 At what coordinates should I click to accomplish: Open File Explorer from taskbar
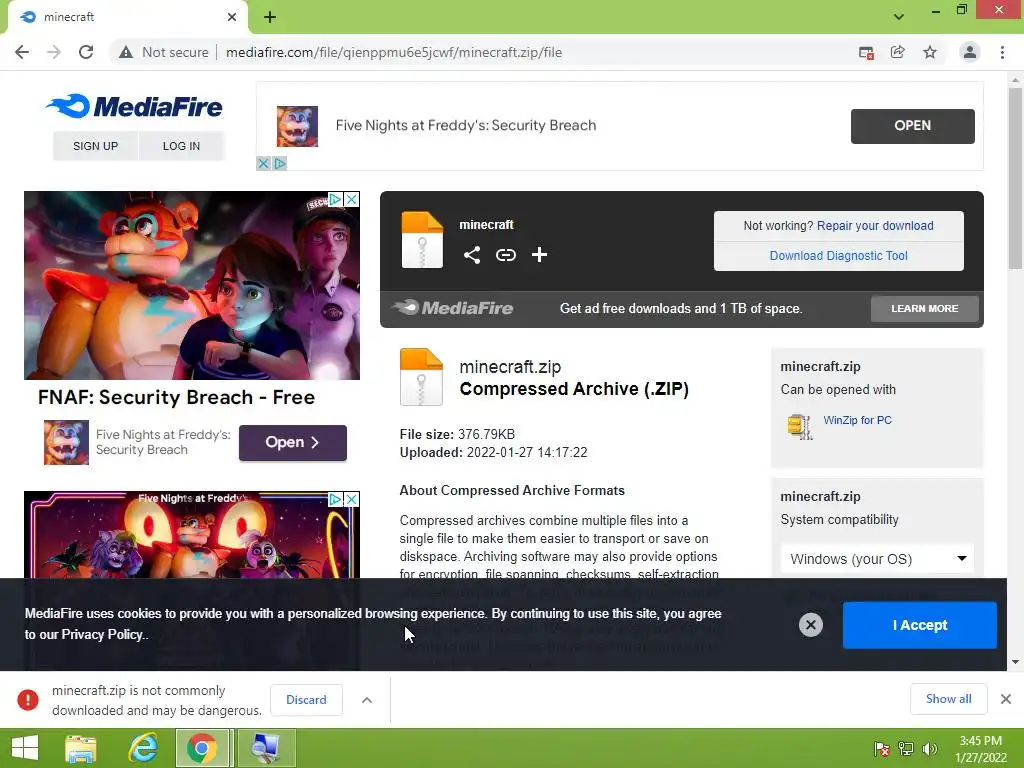coord(80,748)
